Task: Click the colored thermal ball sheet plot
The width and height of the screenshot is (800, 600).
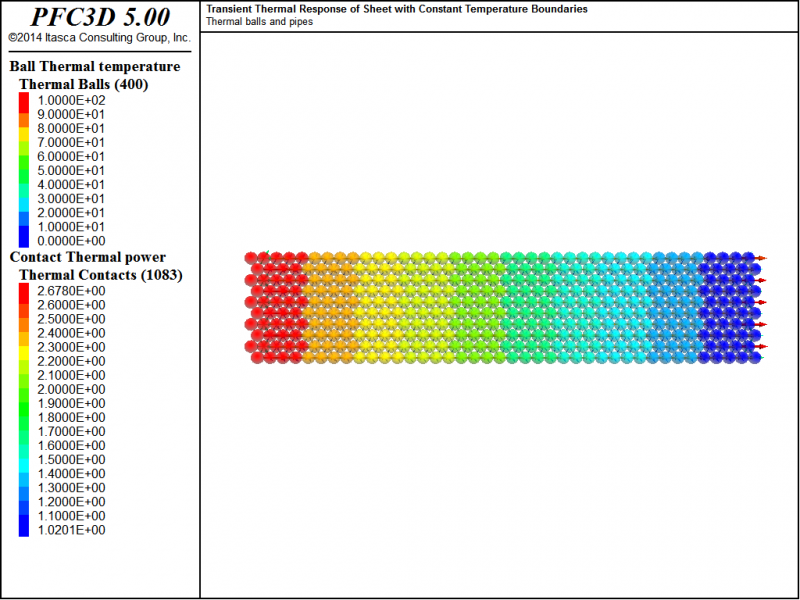Action: tap(505, 307)
